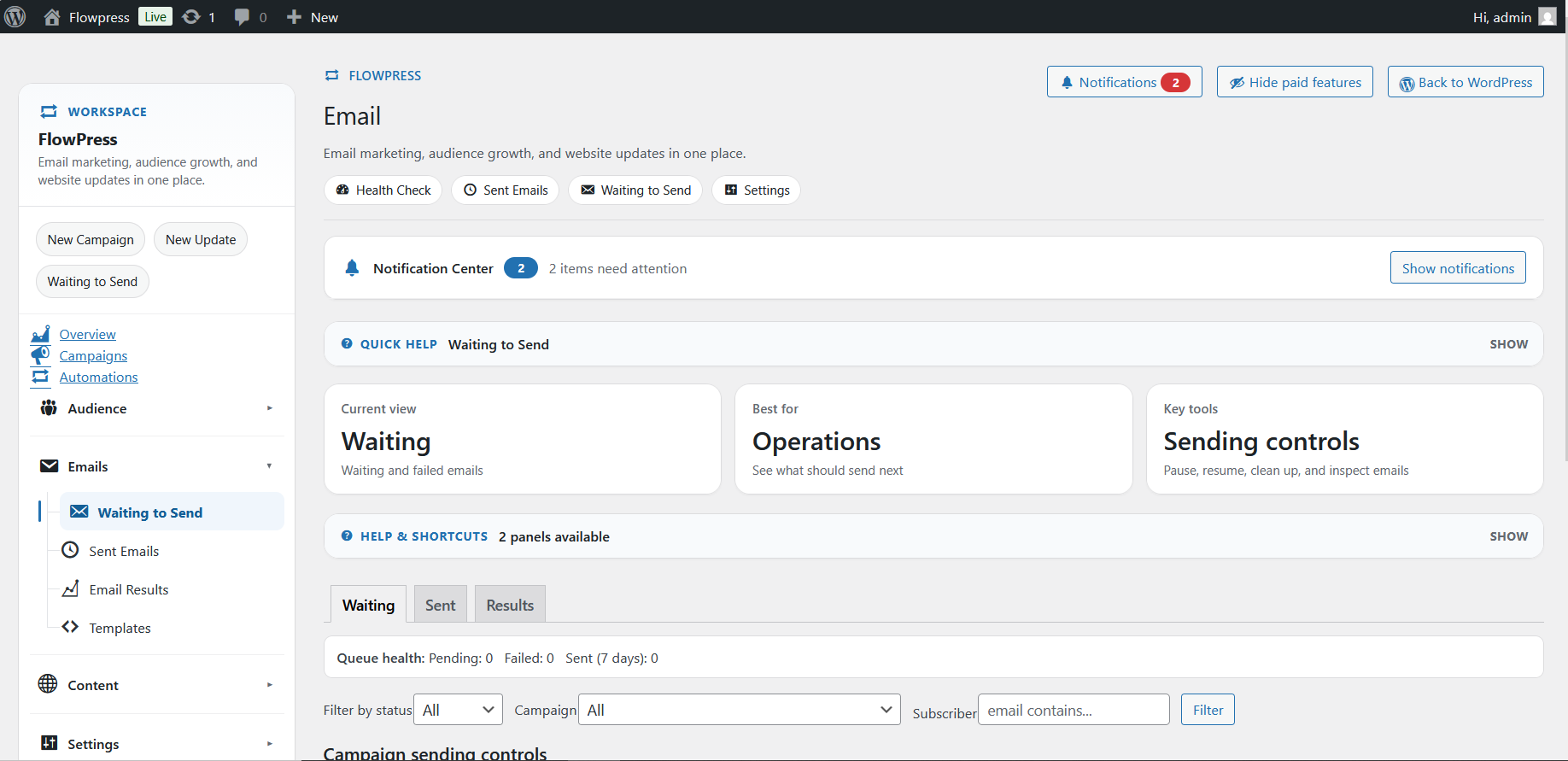
Task: Open Health Check from the top pills
Action: (383, 190)
